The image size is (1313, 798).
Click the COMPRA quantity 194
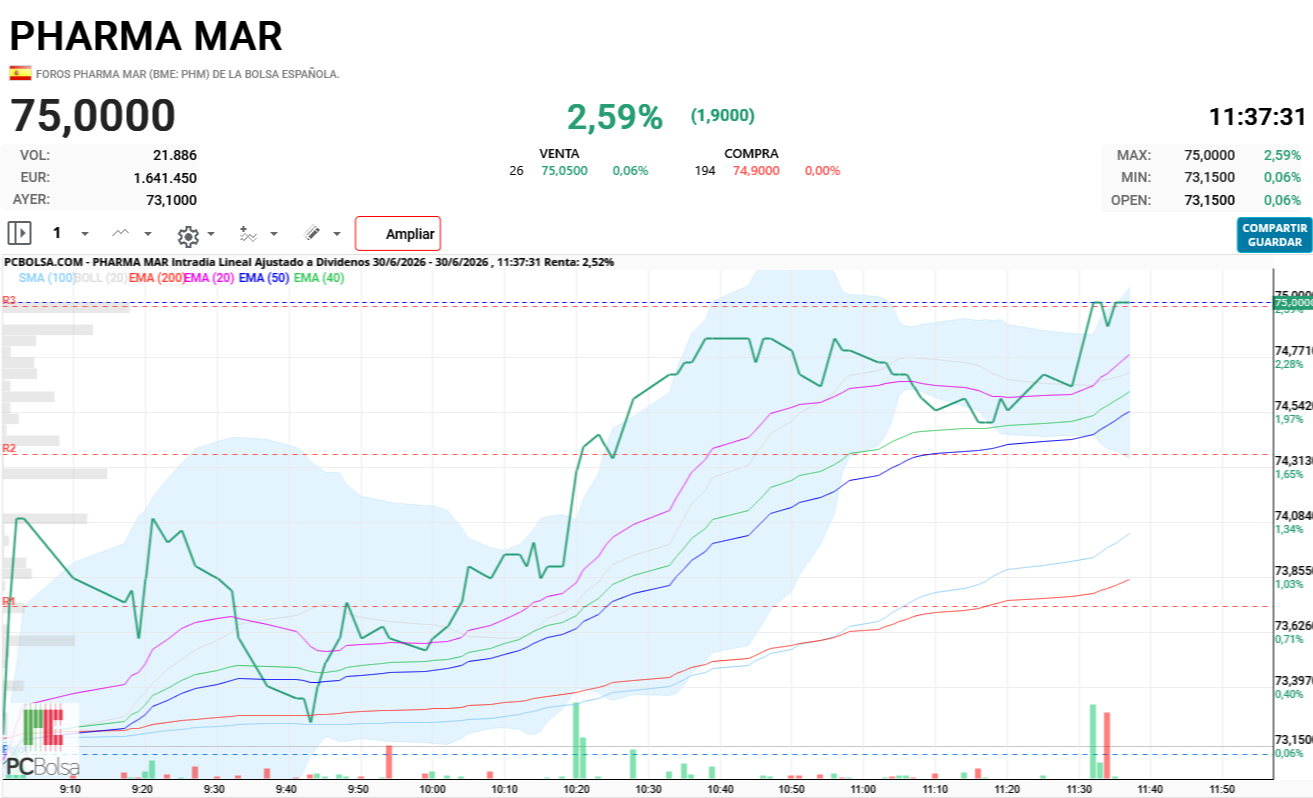pyautogui.click(x=705, y=170)
